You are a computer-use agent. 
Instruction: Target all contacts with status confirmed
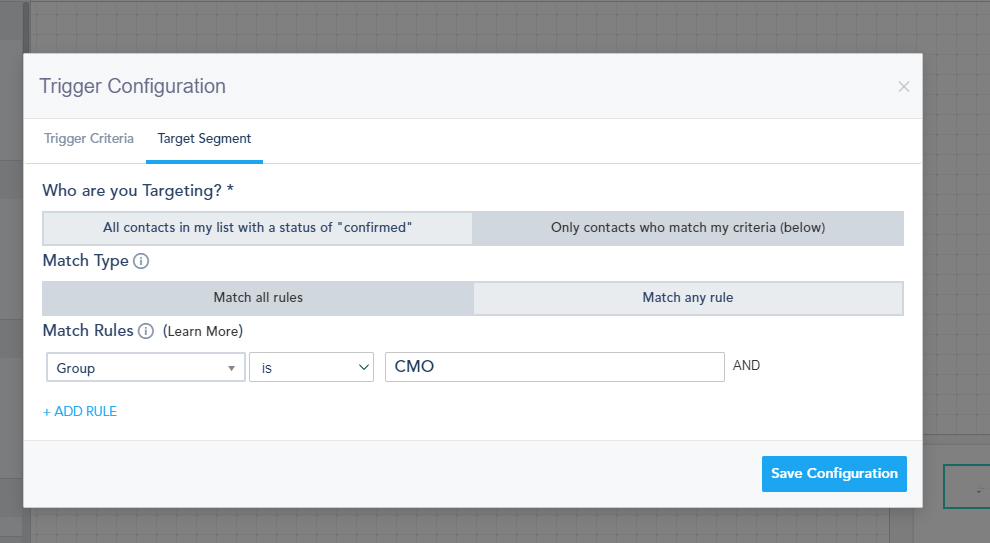click(257, 228)
